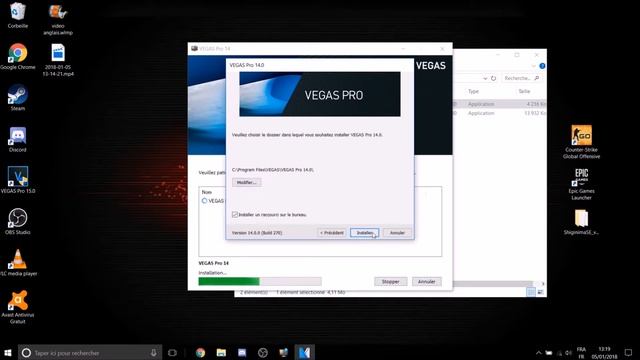The image size is (640, 360).
Task: Open File Explorer from the taskbar
Action: tap(221, 353)
